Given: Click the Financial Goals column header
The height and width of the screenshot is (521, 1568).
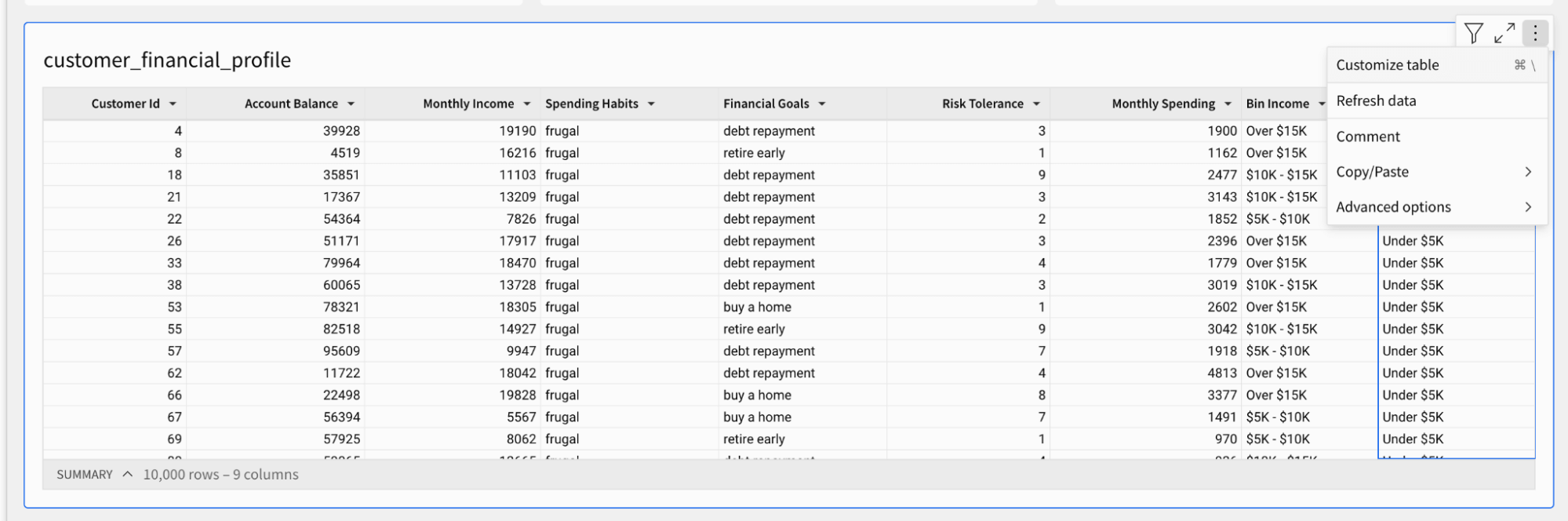Looking at the screenshot, I should pos(766,104).
